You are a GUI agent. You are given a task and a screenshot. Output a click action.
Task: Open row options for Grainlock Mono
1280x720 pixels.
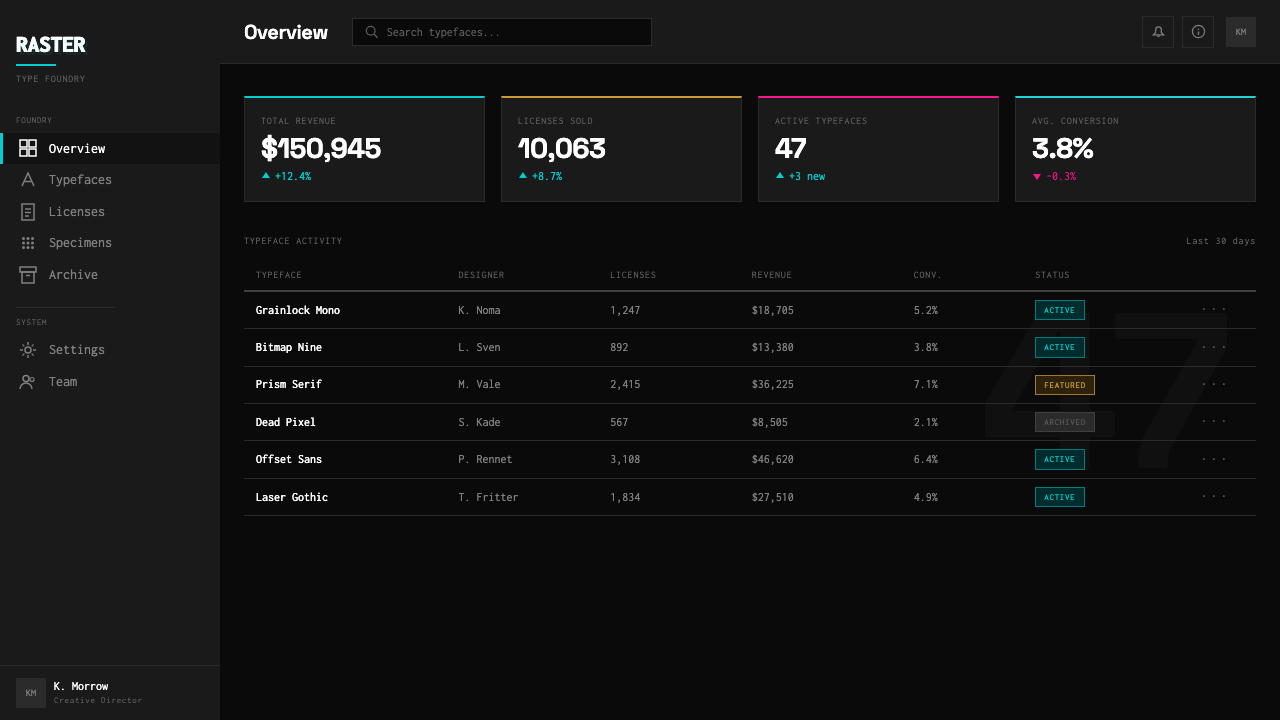click(x=1214, y=310)
